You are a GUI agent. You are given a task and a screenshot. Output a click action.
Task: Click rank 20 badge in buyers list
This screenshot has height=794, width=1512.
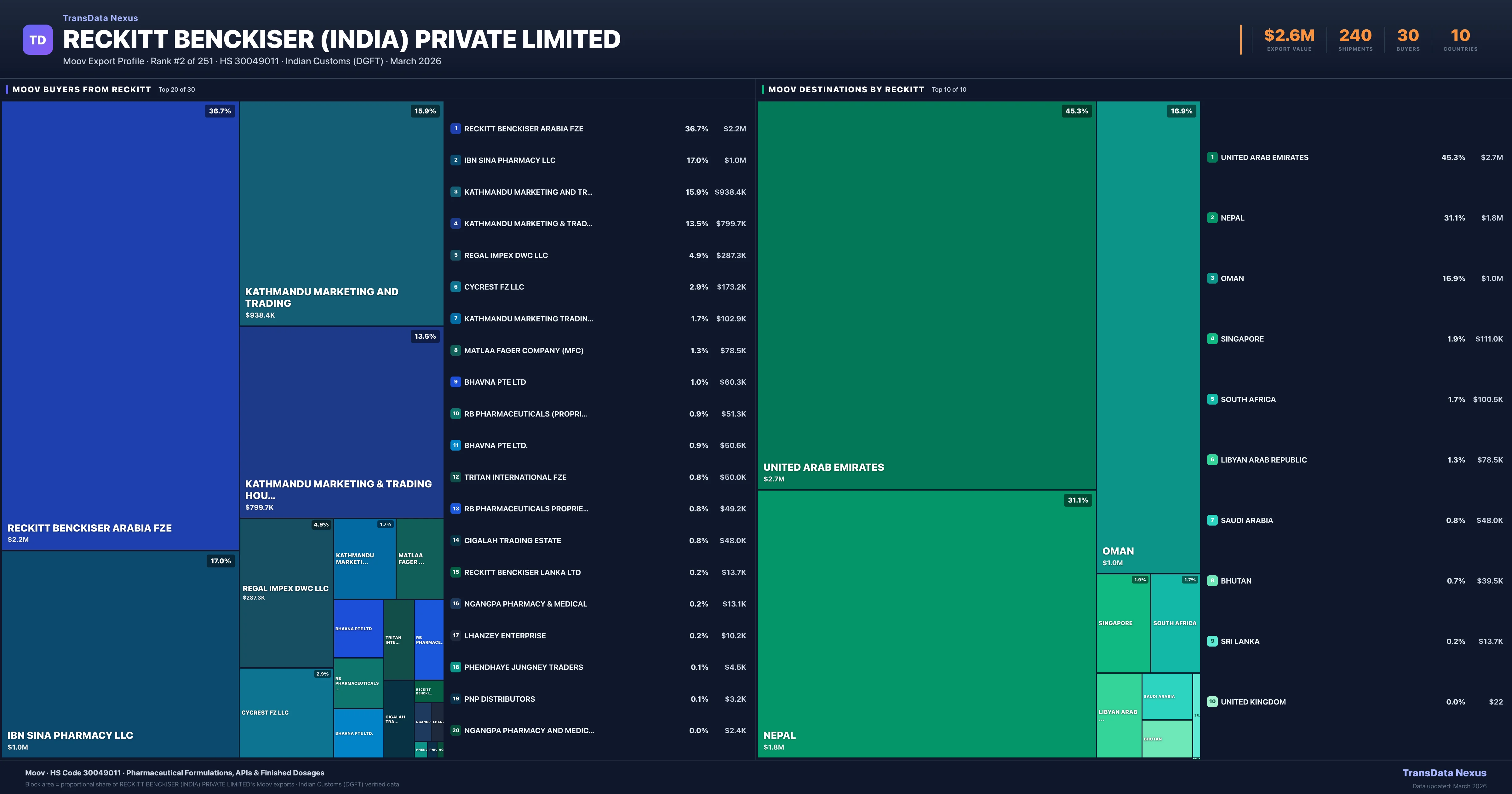coord(455,731)
